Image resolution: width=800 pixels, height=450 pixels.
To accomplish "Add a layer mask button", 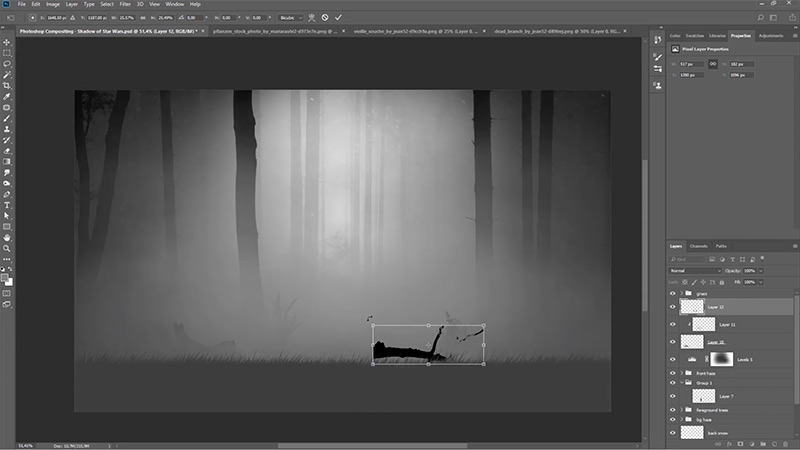I will click(740, 444).
